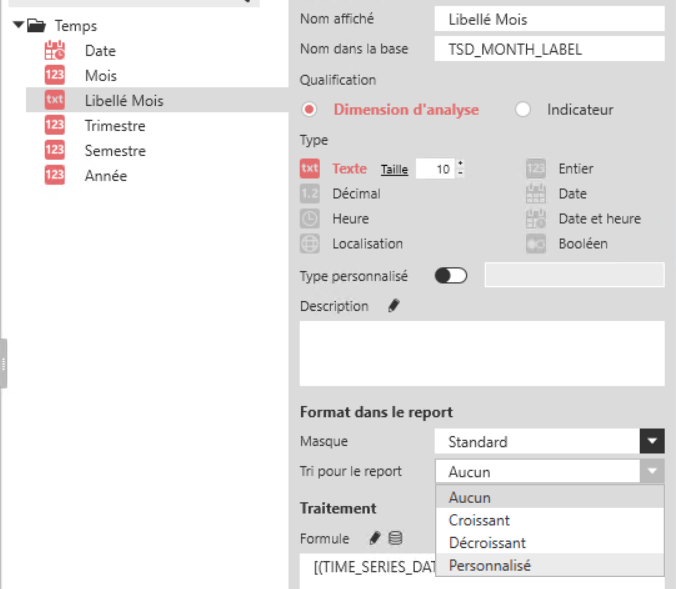Collapse the Temps folder tree

[x=19, y=26]
